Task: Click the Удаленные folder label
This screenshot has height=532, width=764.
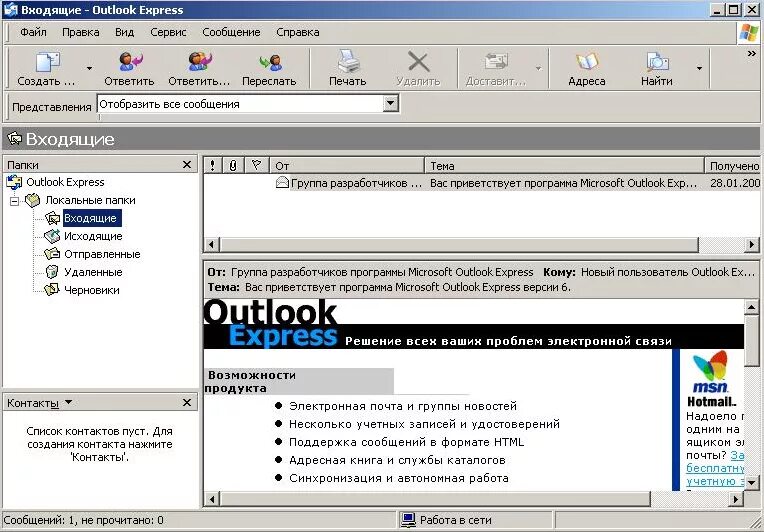Action: coord(93,272)
